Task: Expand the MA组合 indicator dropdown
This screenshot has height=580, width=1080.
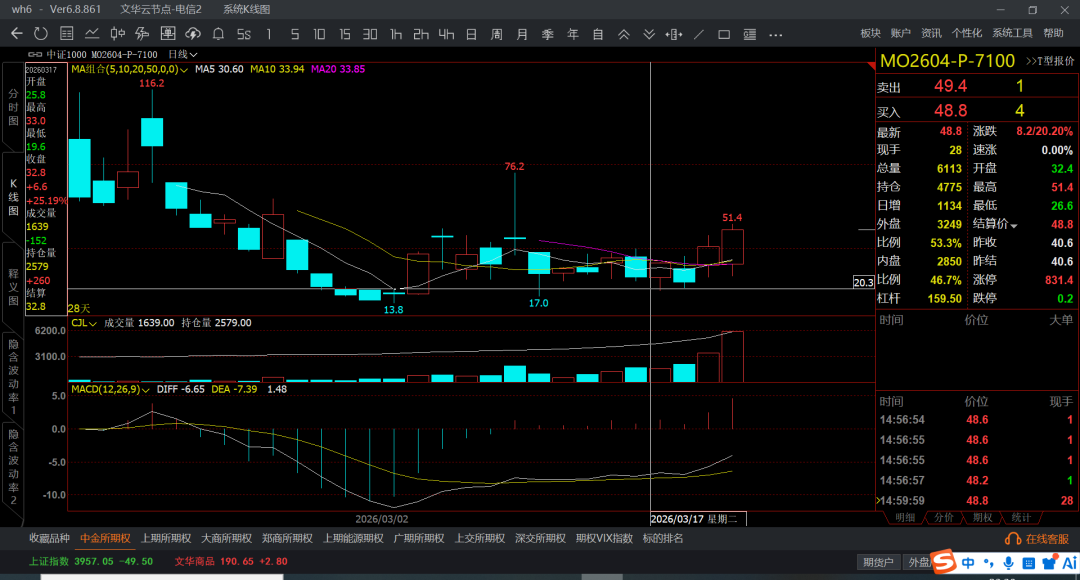Action: pyautogui.click(x=183, y=70)
